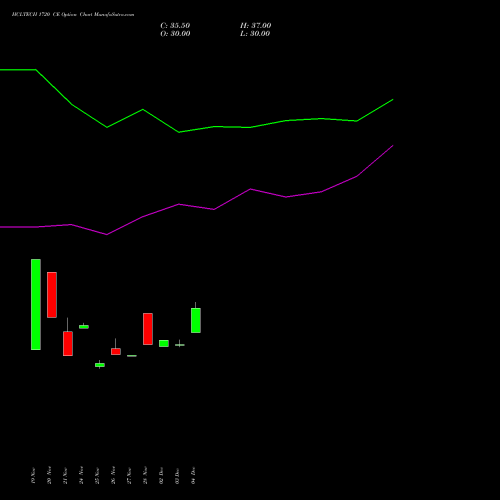The image size is (500, 500).
Task: Select the red candle for 28 Nov
Action: 148,329
